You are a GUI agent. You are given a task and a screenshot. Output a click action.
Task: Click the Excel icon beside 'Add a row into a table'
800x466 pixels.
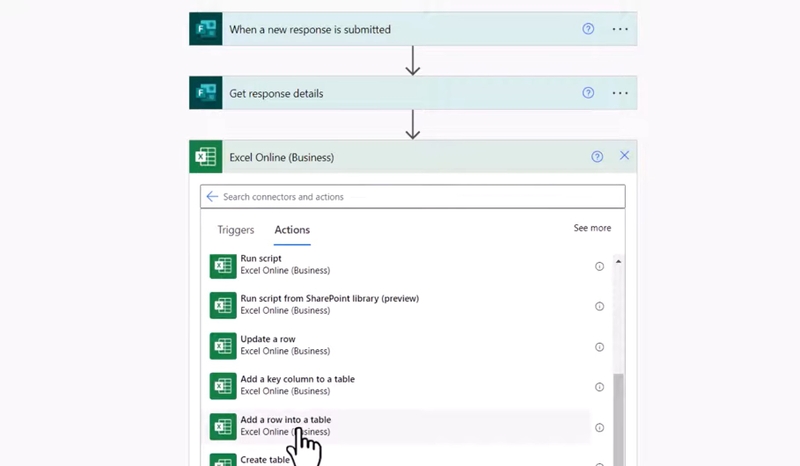pos(223,427)
